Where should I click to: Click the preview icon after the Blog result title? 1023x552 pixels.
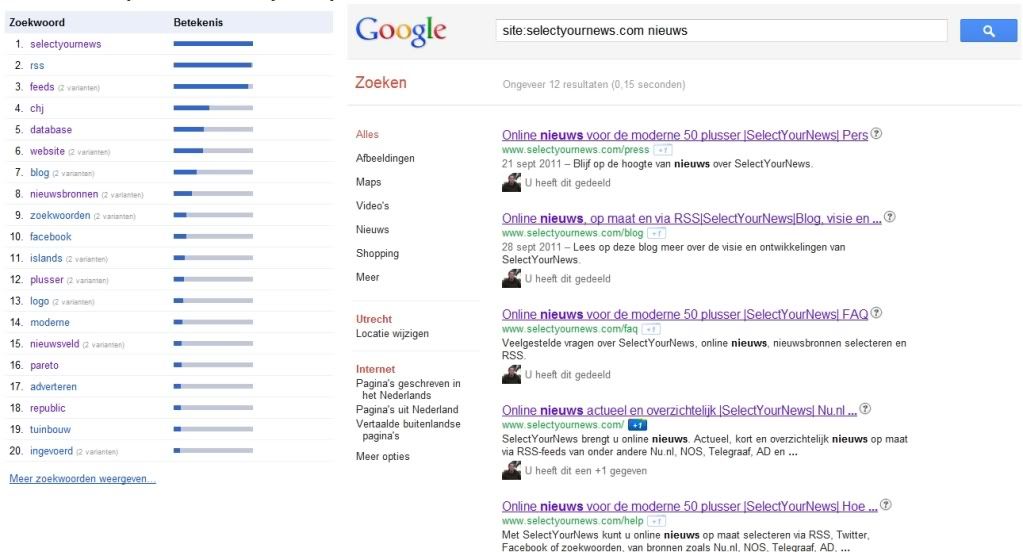tap(890, 217)
